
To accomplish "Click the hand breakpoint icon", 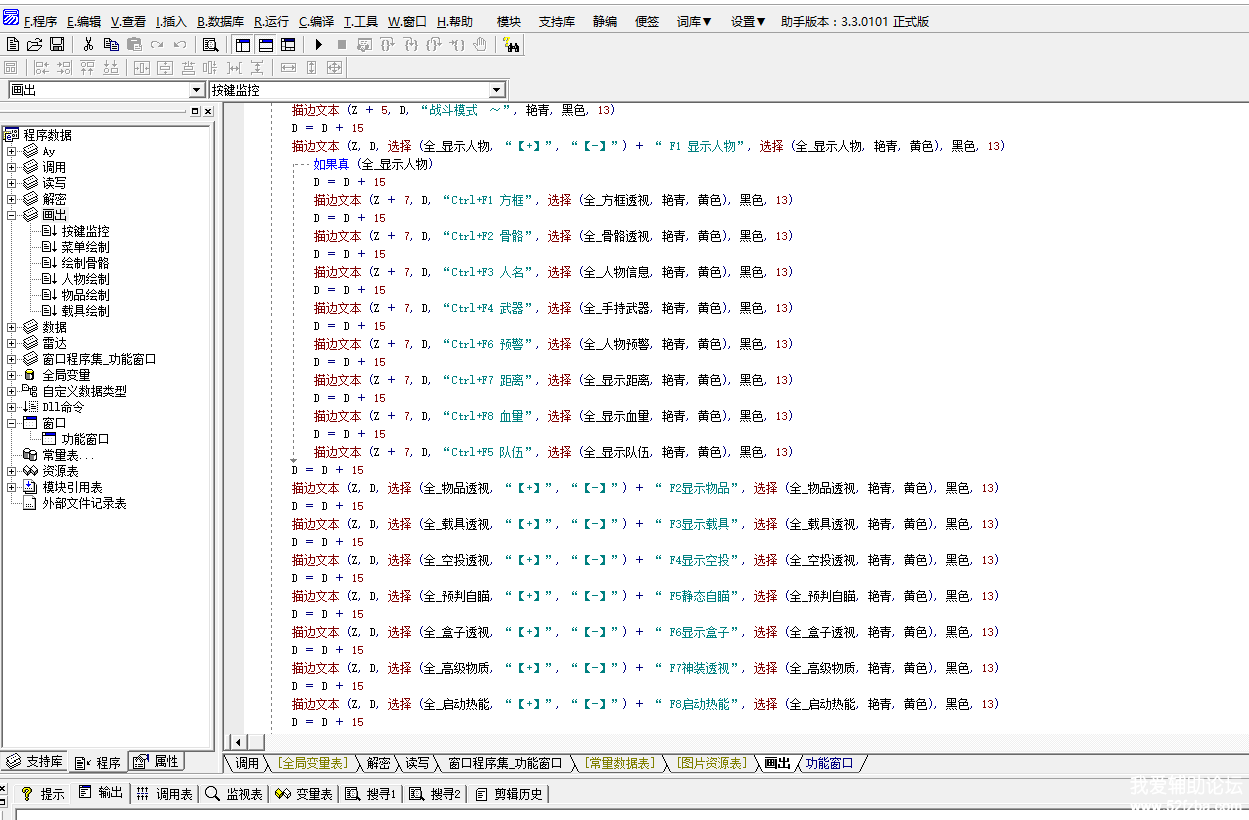I will 479,44.
